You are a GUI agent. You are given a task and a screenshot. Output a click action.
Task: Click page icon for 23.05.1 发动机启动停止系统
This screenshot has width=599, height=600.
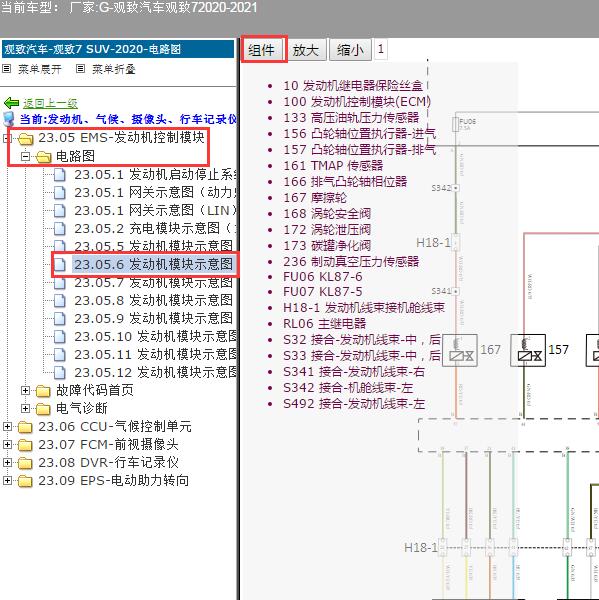point(60,174)
